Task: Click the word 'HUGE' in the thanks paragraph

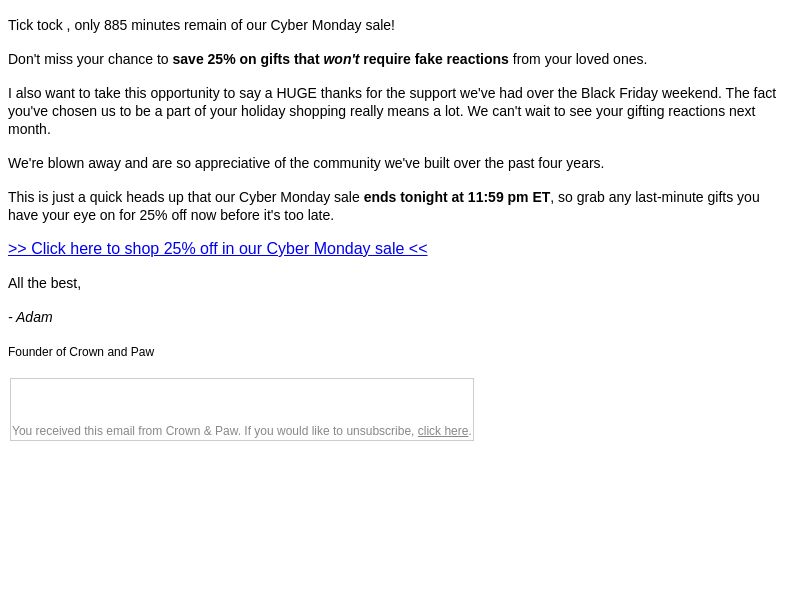Action: tap(296, 93)
